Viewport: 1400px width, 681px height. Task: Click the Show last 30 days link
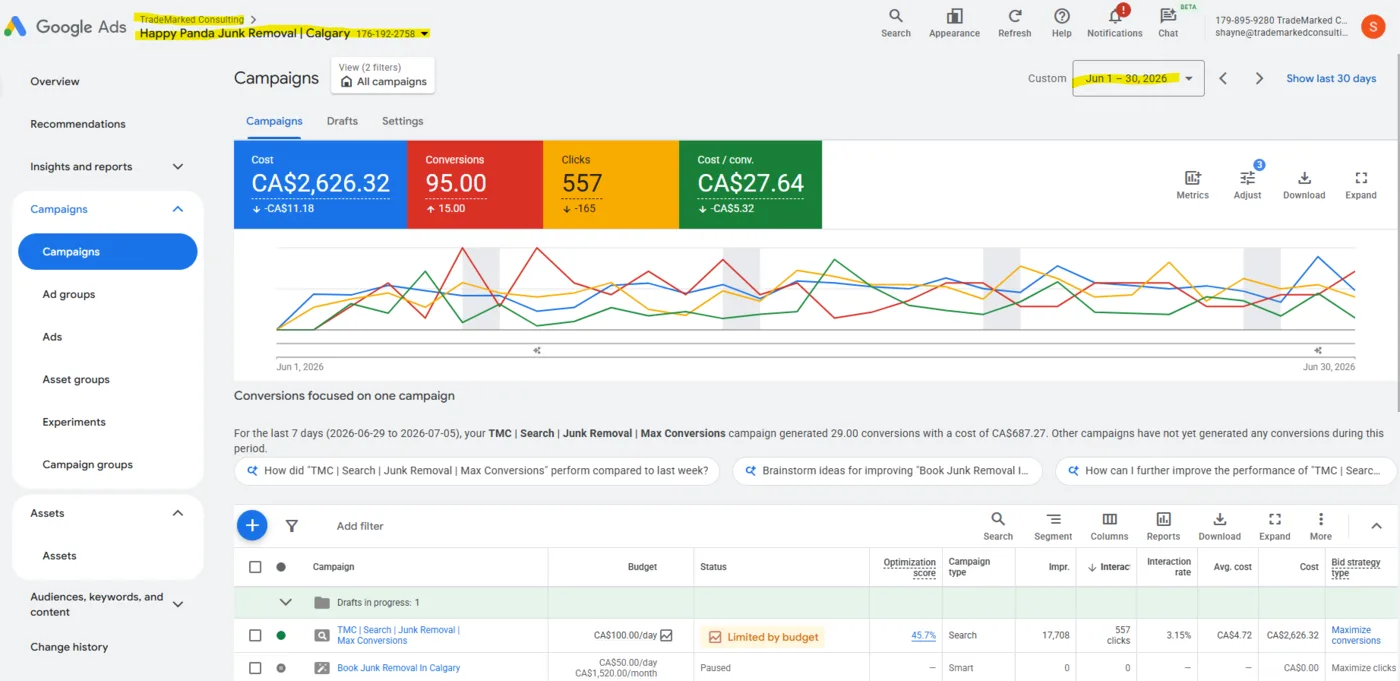pyautogui.click(x=1331, y=78)
